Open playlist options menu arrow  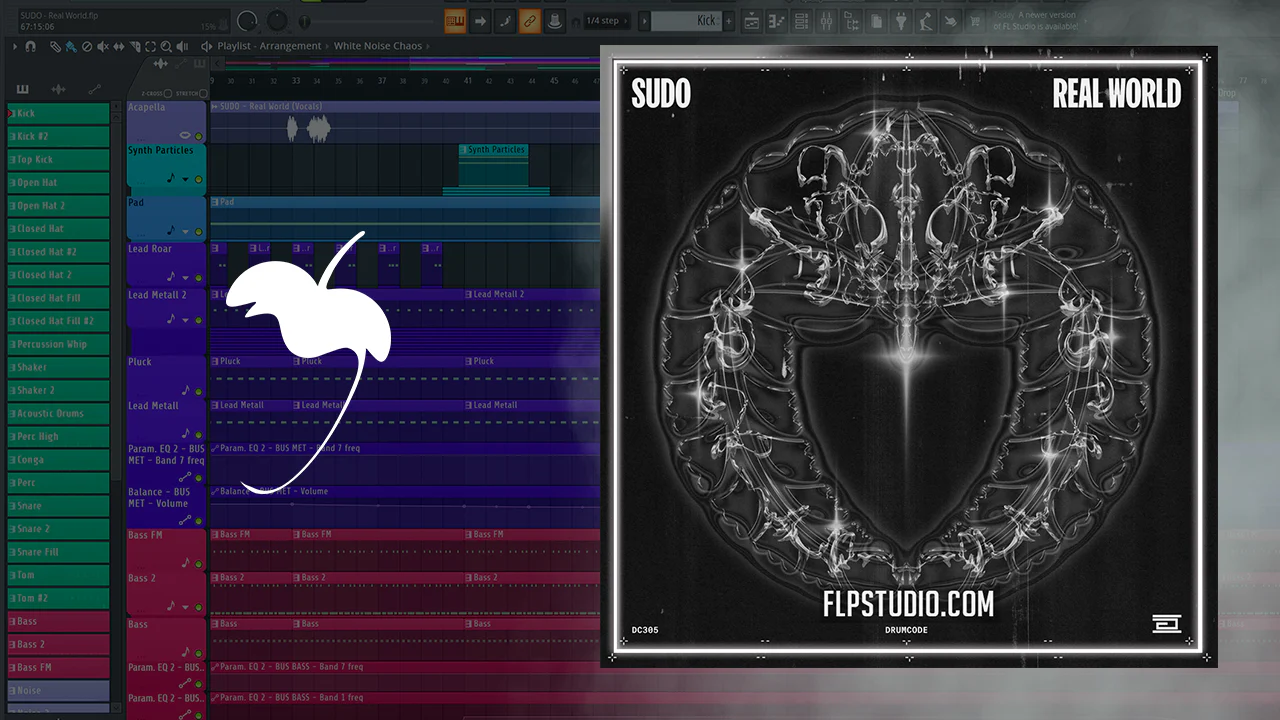click(15, 46)
